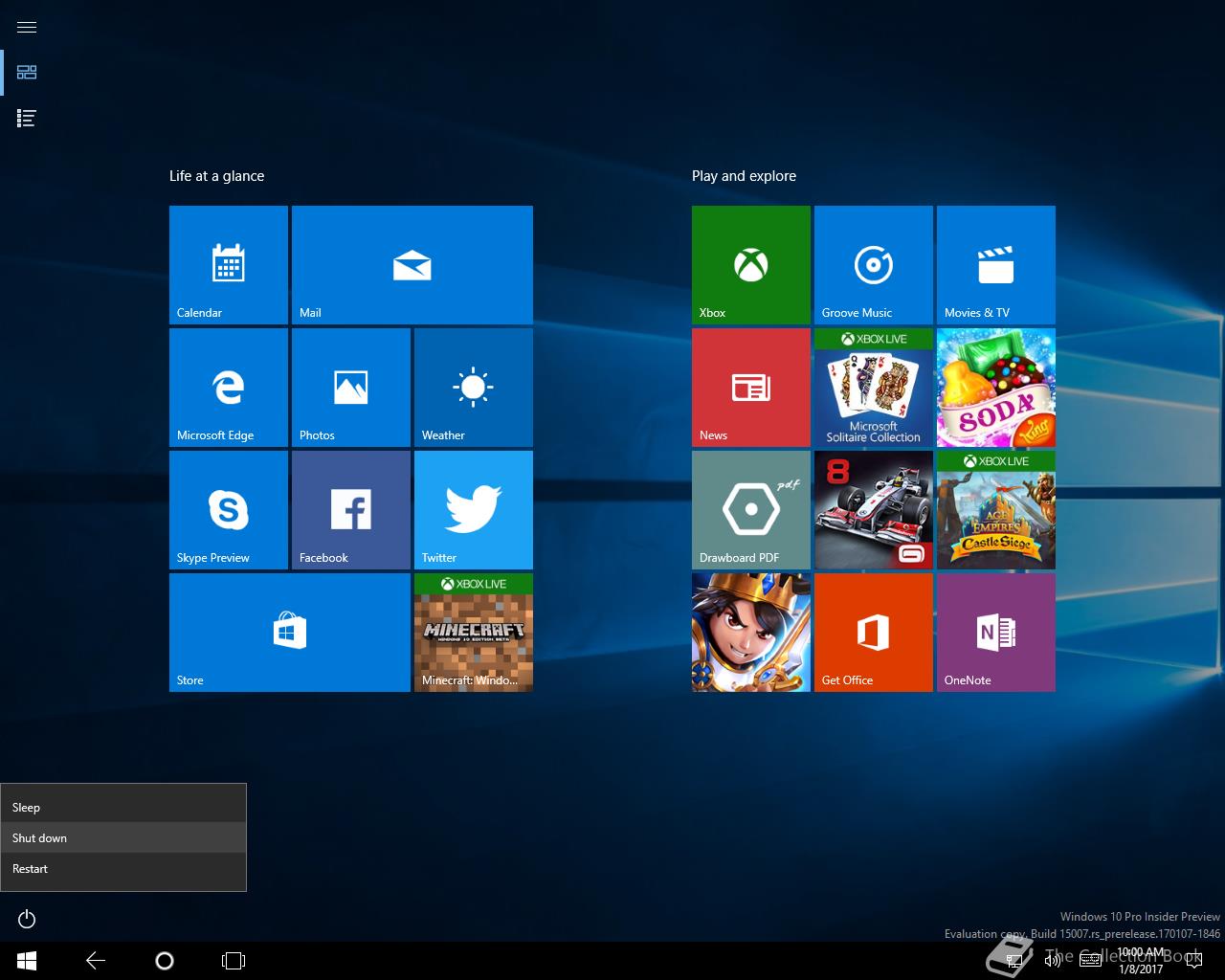
Task: Launch Skype Preview tile
Action: click(x=229, y=510)
